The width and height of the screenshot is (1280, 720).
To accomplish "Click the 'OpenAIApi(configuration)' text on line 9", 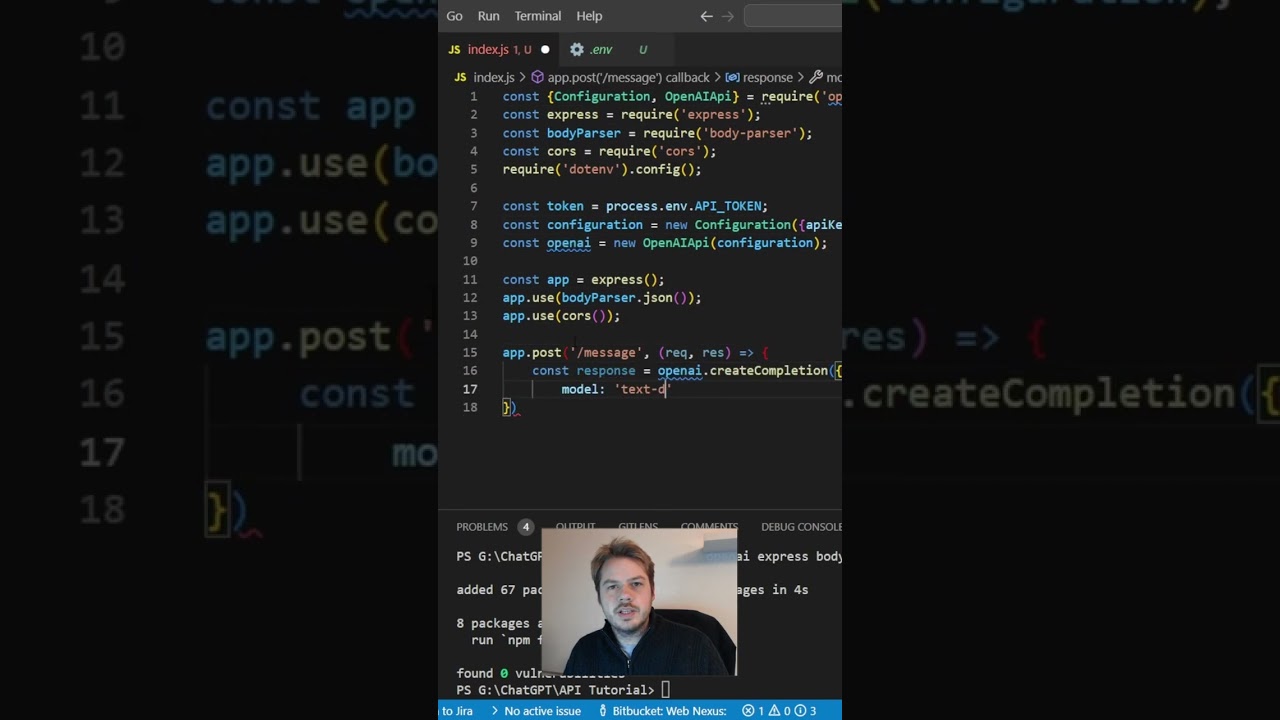I will [x=731, y=243].
